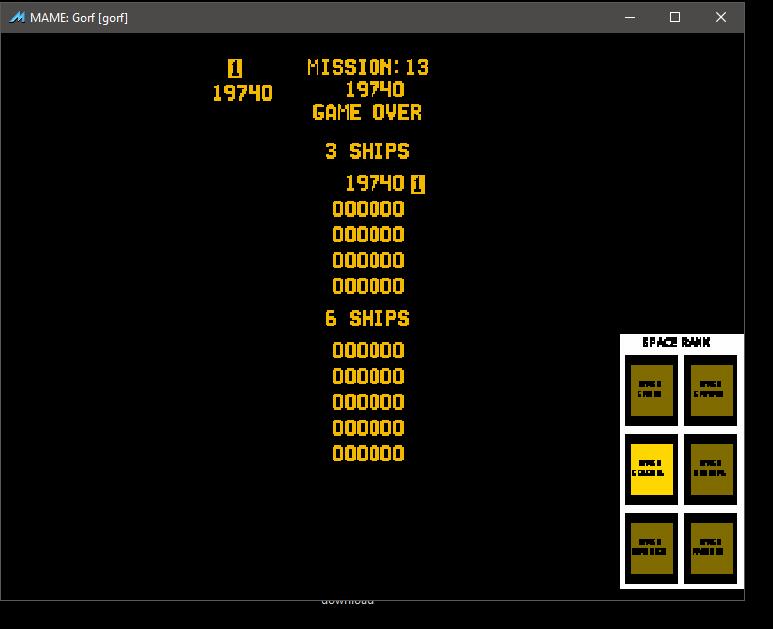Click the MISSION: 13 text

pos(368,67)
